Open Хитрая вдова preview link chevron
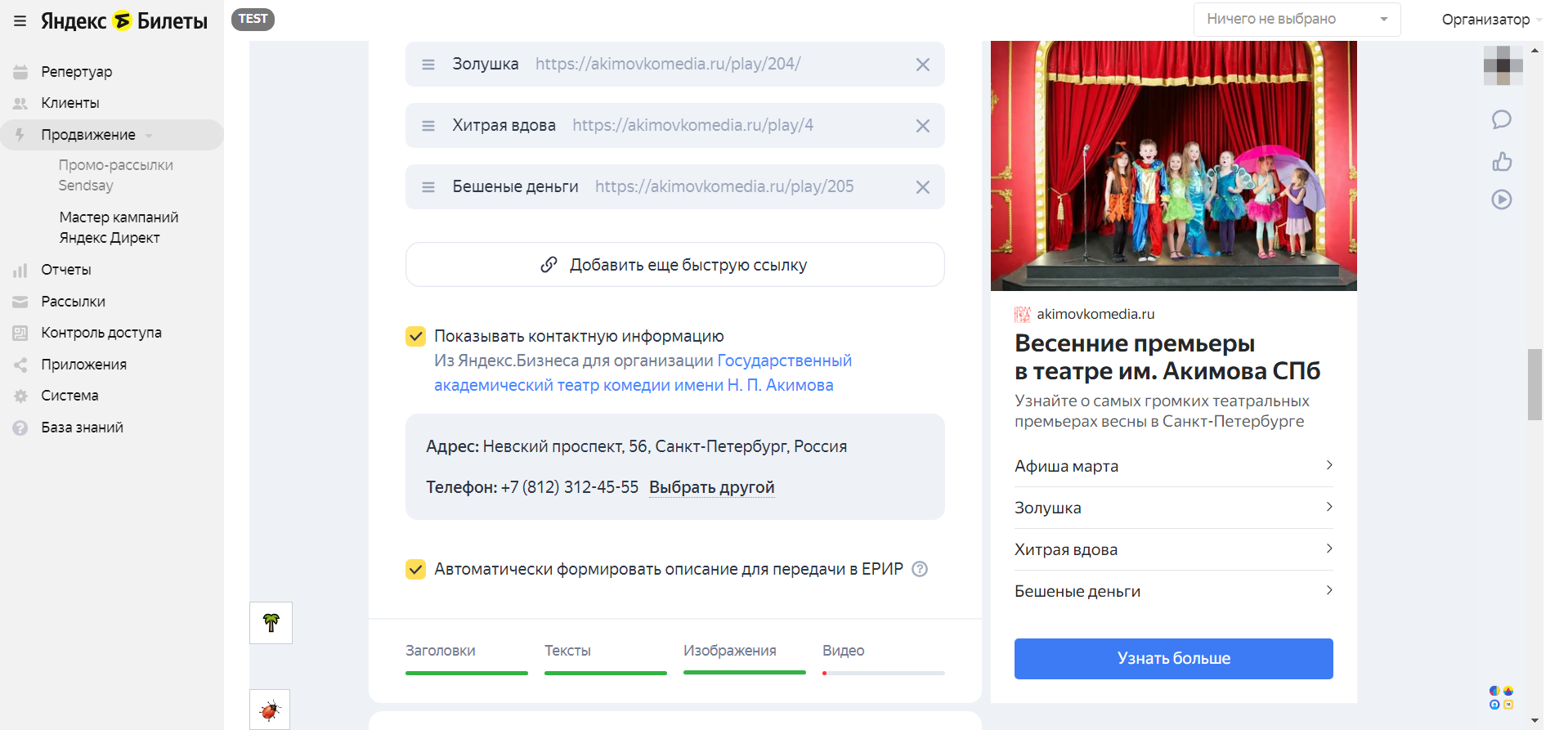The image size is (1568, 730). 1329,549
